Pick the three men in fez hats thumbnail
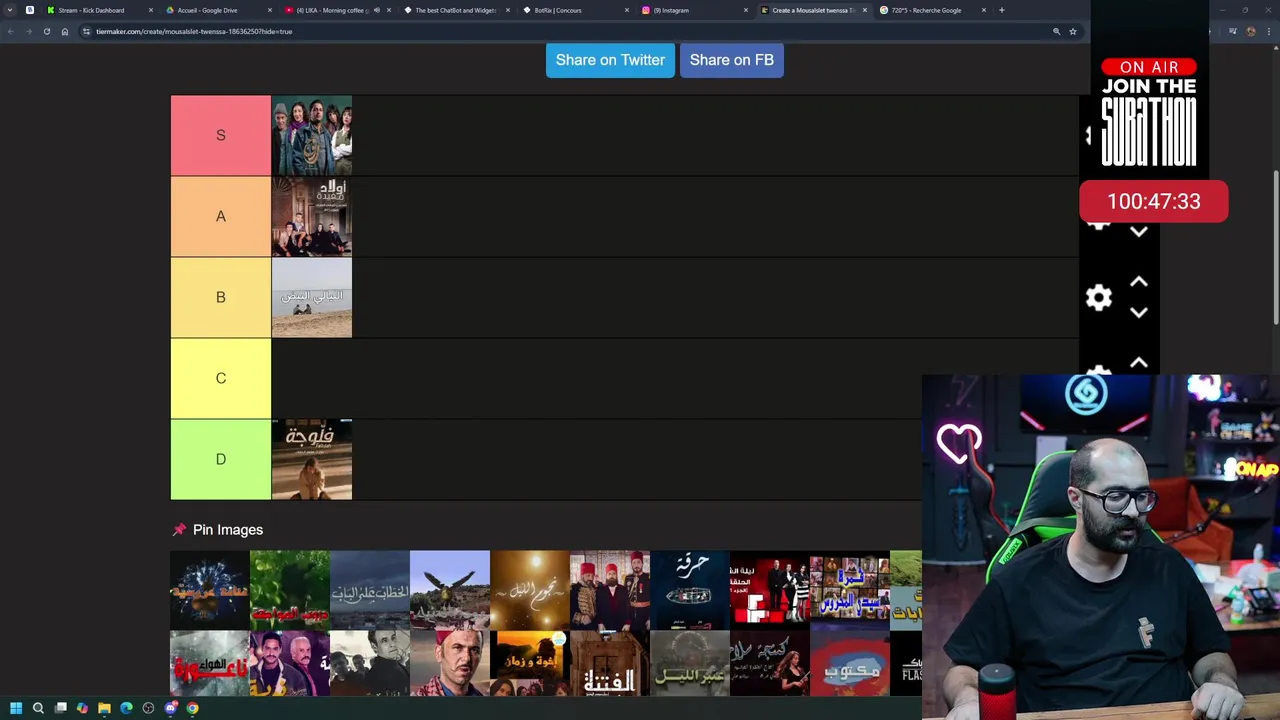The height and width of the screenshot is (720, 1280). point(609,590)
